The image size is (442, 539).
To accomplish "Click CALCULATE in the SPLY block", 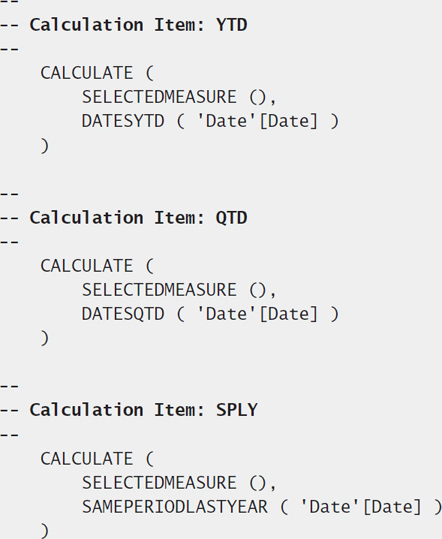I will coord(87,459).
